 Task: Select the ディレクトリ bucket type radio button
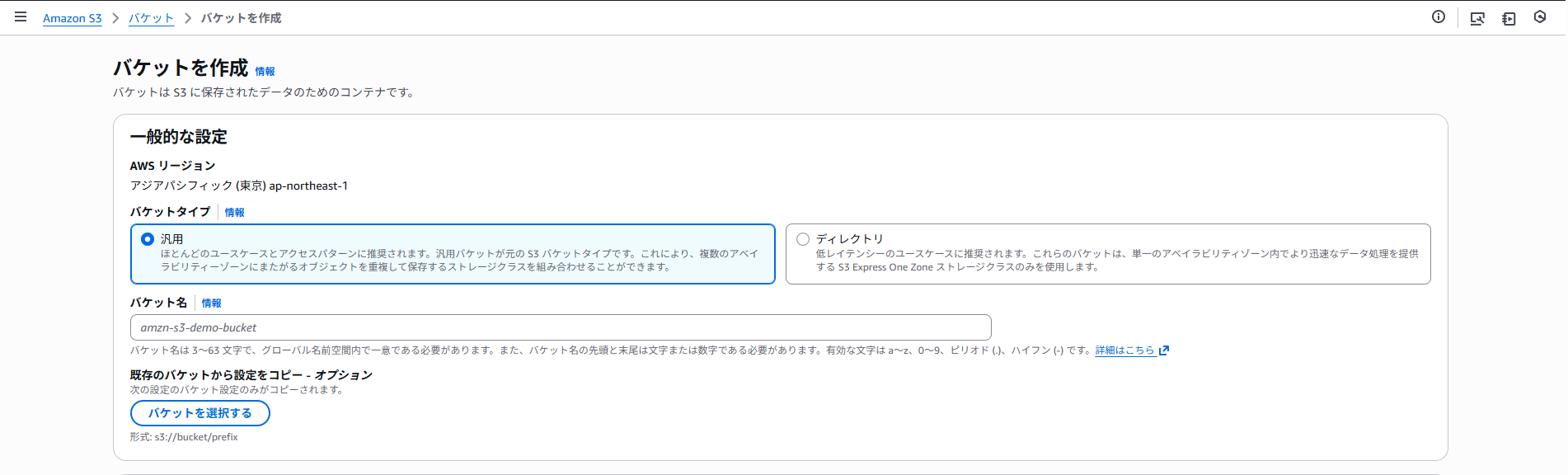pos(803,239)
